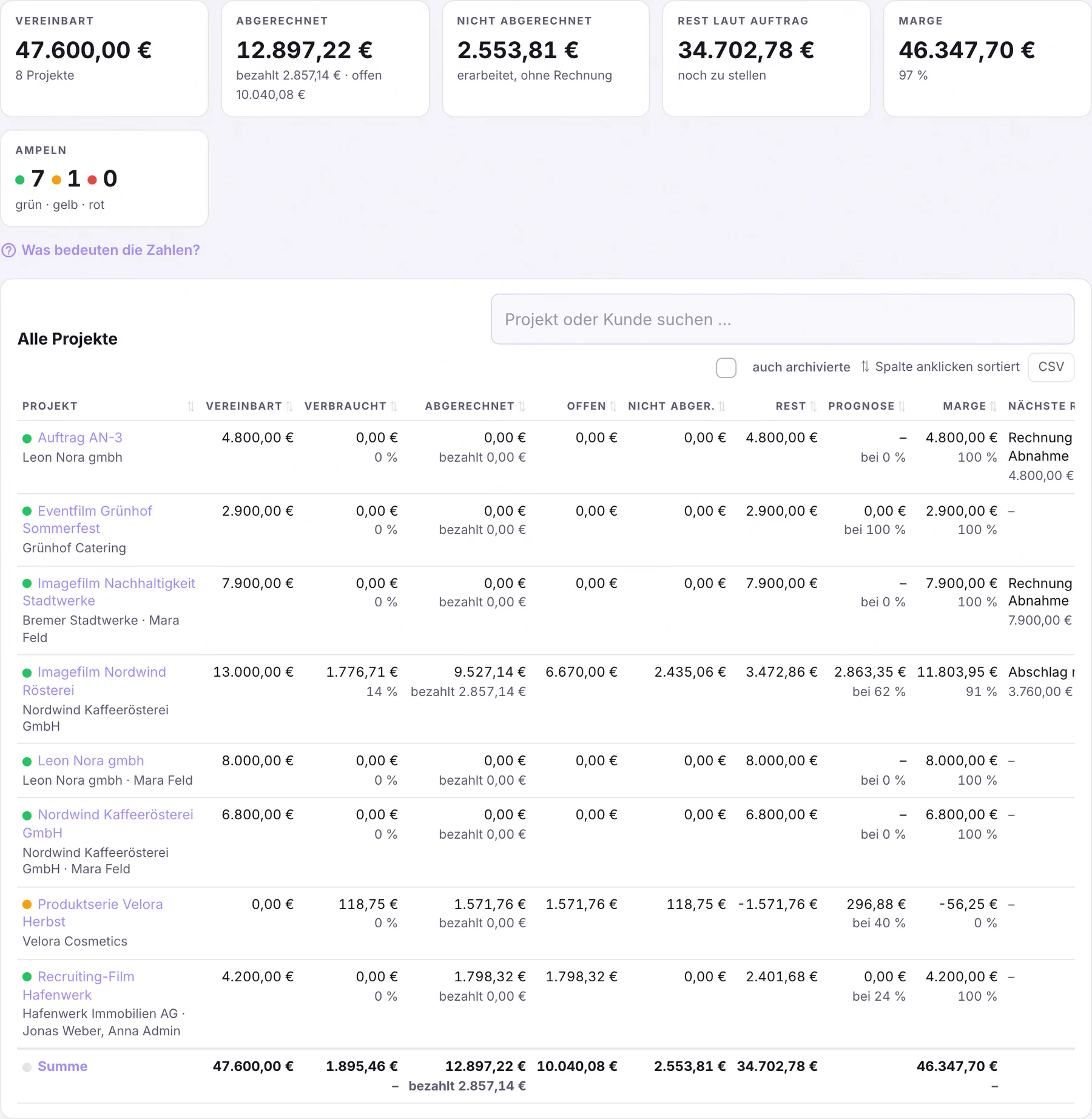Viewport: 1092px width, 1119px height.
Task: Focus the 'Projekt oder Kunde suchen' search field
Action: 782,319
